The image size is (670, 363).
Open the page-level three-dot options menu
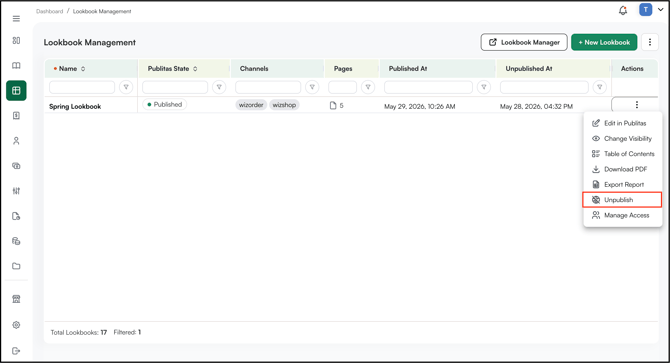pyautogui.click(x=650, y=42)
